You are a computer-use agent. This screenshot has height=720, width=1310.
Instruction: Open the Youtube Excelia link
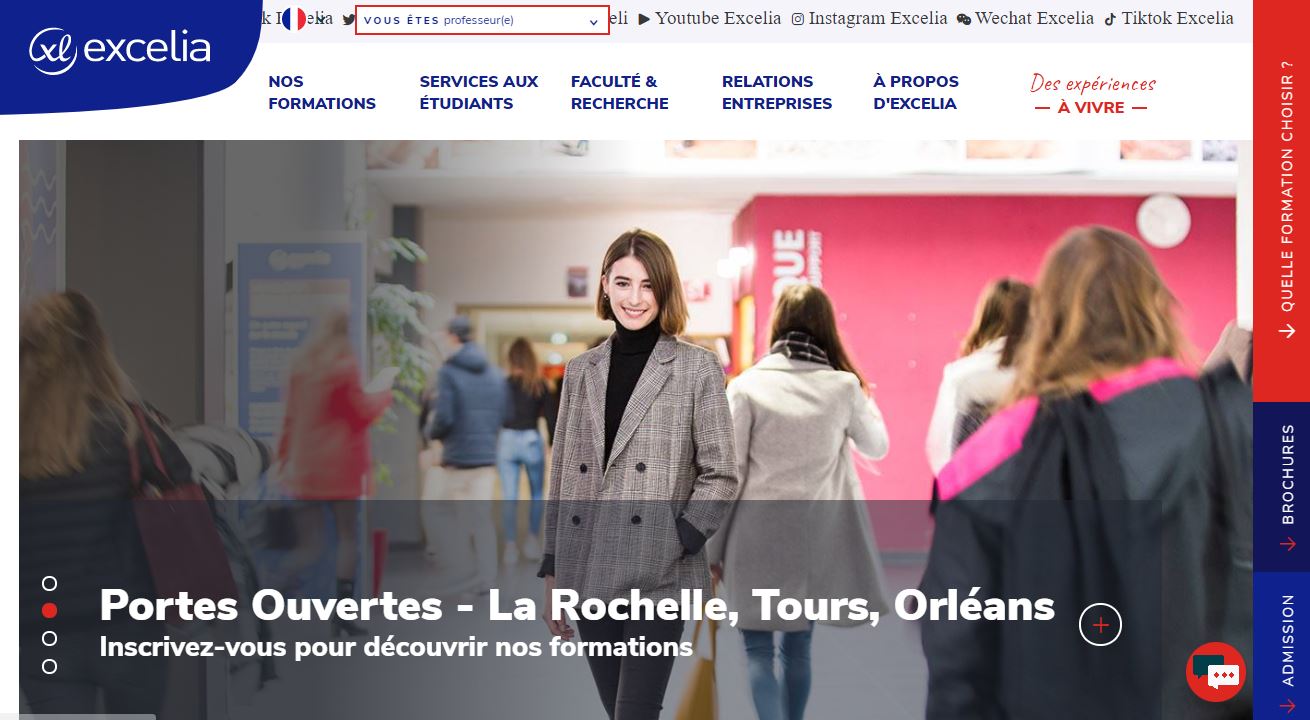pos(709,18)
